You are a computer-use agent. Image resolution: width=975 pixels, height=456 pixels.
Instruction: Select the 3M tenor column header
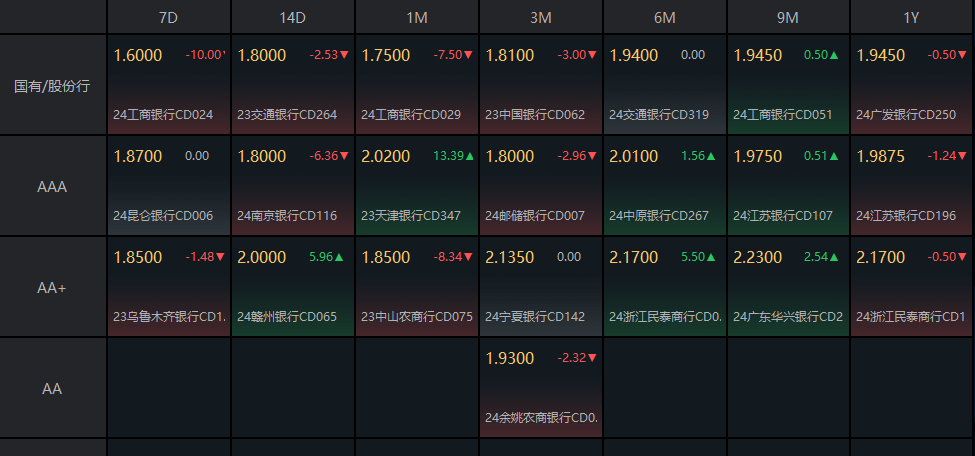click(x=541, y=17)
